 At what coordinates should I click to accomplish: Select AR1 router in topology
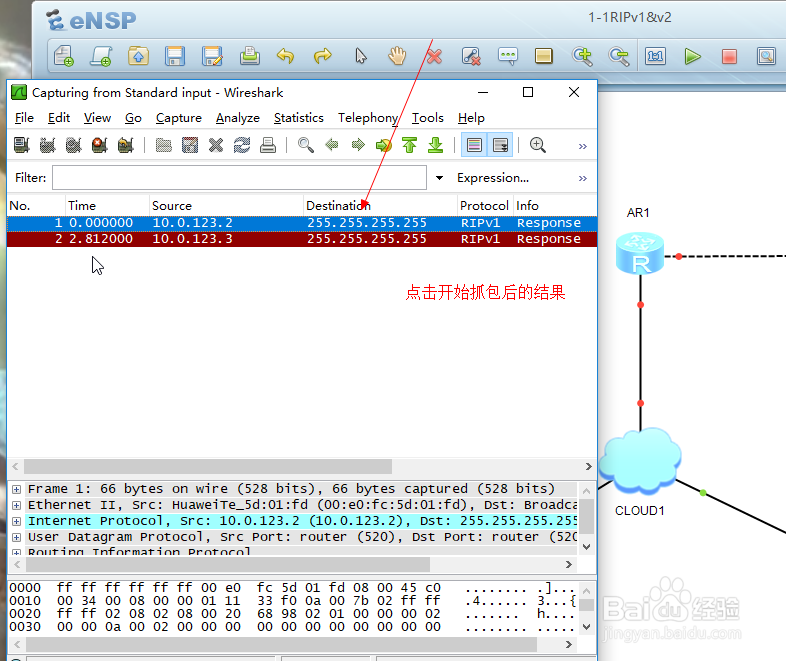tap(640, 253)
